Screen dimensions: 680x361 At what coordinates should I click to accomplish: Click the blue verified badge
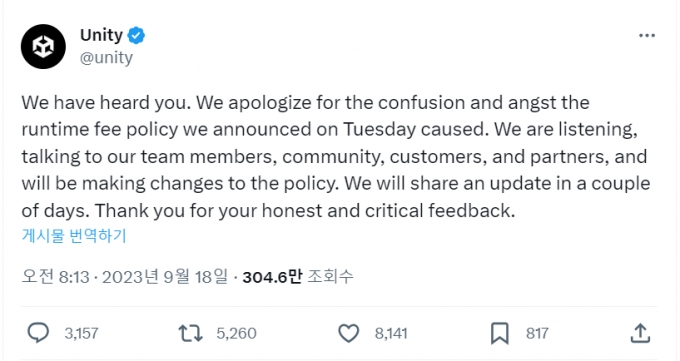136,36
